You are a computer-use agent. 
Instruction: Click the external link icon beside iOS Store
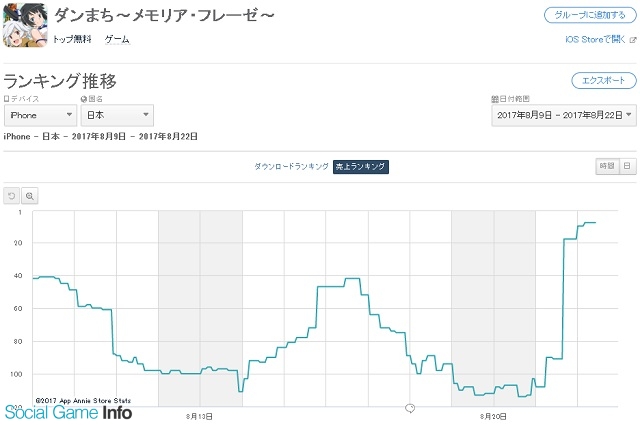[x=633, y=40]
